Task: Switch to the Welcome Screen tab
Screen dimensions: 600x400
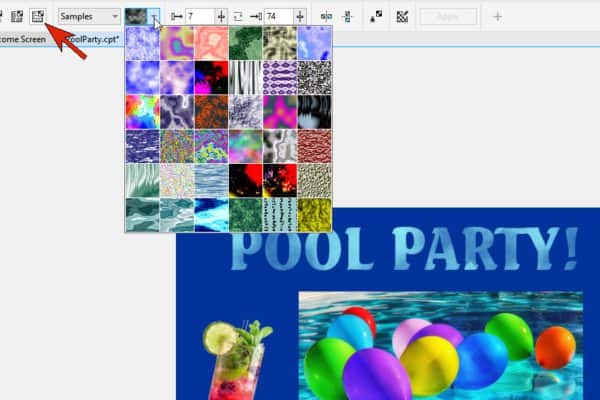Action: (22, 38)
